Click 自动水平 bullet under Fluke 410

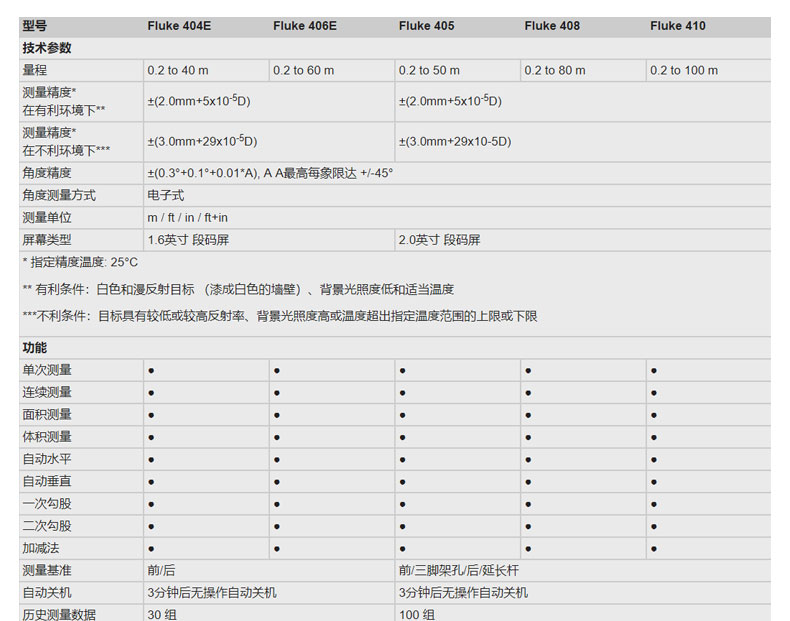pyautogui.click(x=654, y=460)
